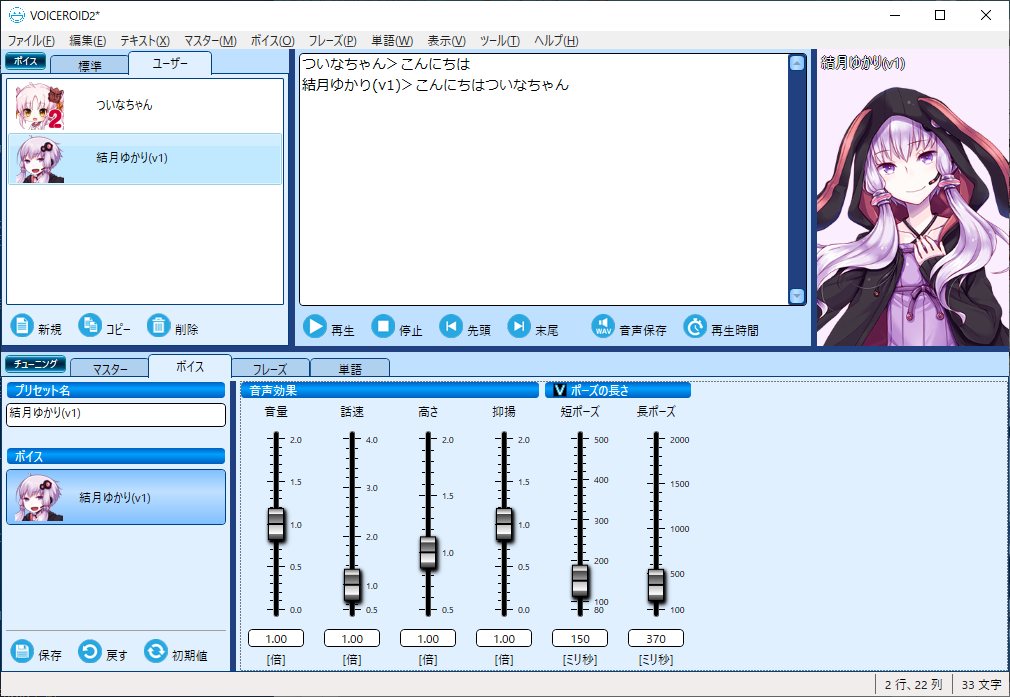Switch to the 標準 voice tab
Image resolution: width=1010 pixels, height=697 pixels.
tap(90, 65)
